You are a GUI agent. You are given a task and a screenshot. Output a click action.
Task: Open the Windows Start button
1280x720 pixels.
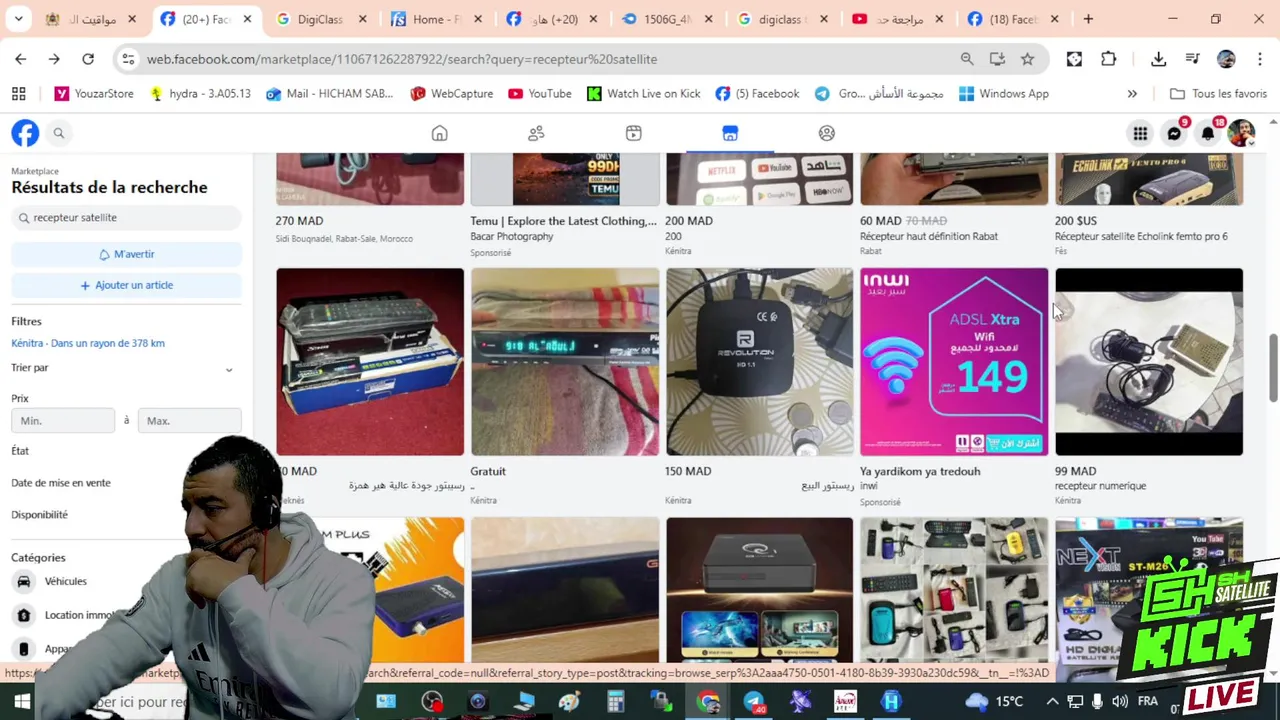(21, 702)
